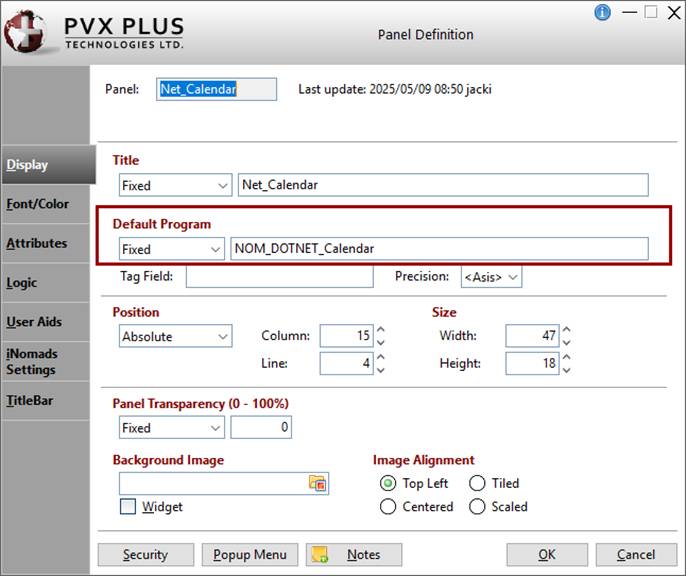The image size is (686, 576).
Task: Increase Width value with up arrow
Action: point(566,331)
